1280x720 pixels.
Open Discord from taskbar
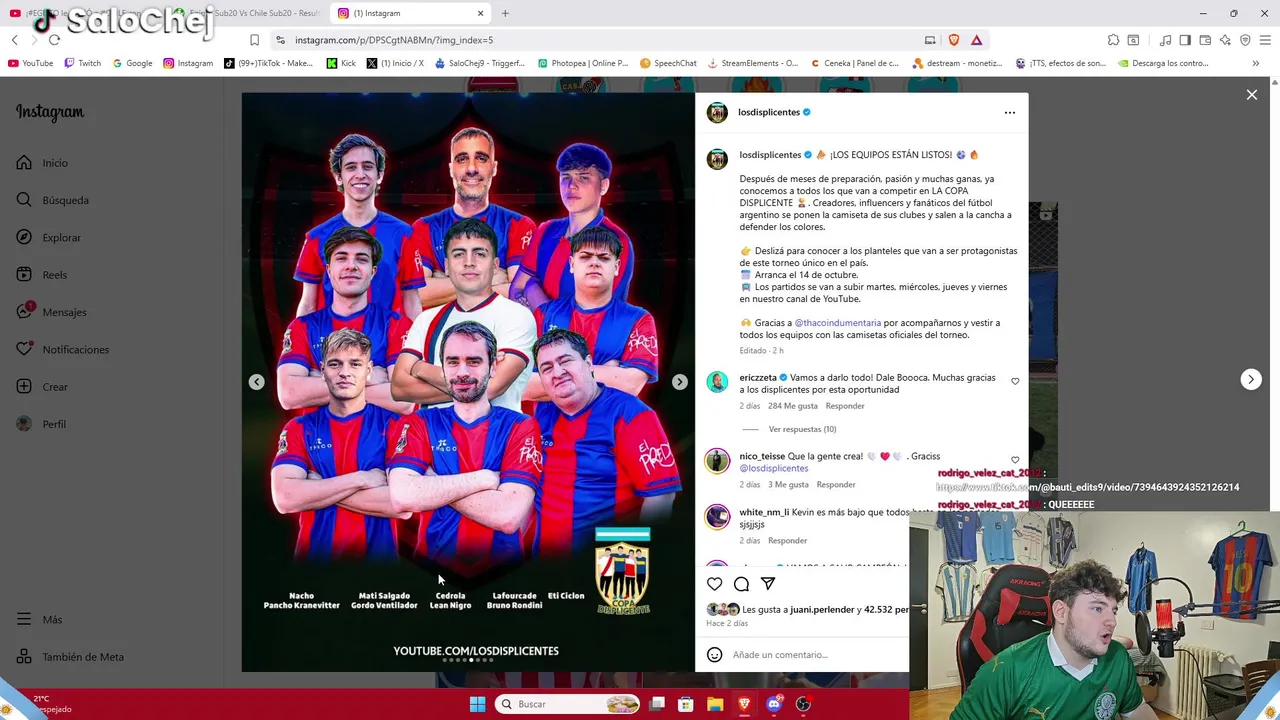(x=774, y=704)
